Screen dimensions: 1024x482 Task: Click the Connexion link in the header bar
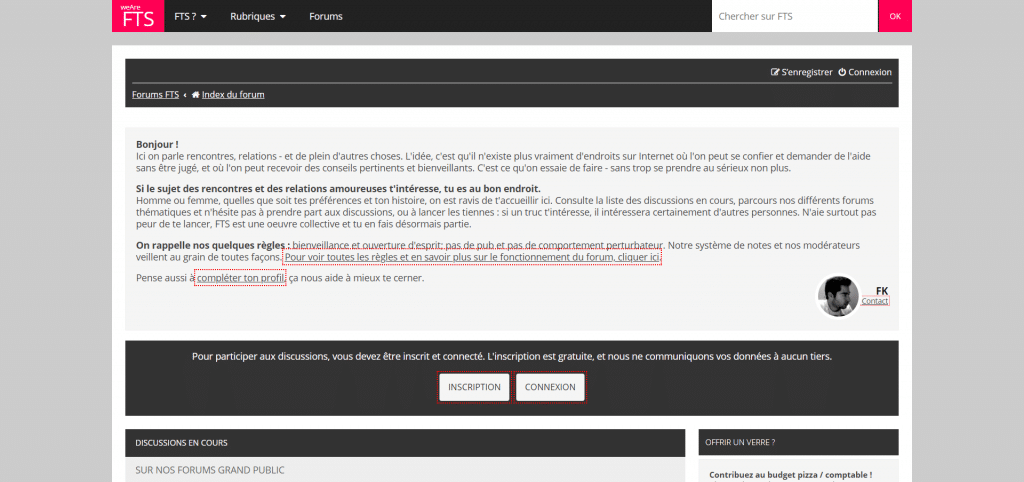865,72
